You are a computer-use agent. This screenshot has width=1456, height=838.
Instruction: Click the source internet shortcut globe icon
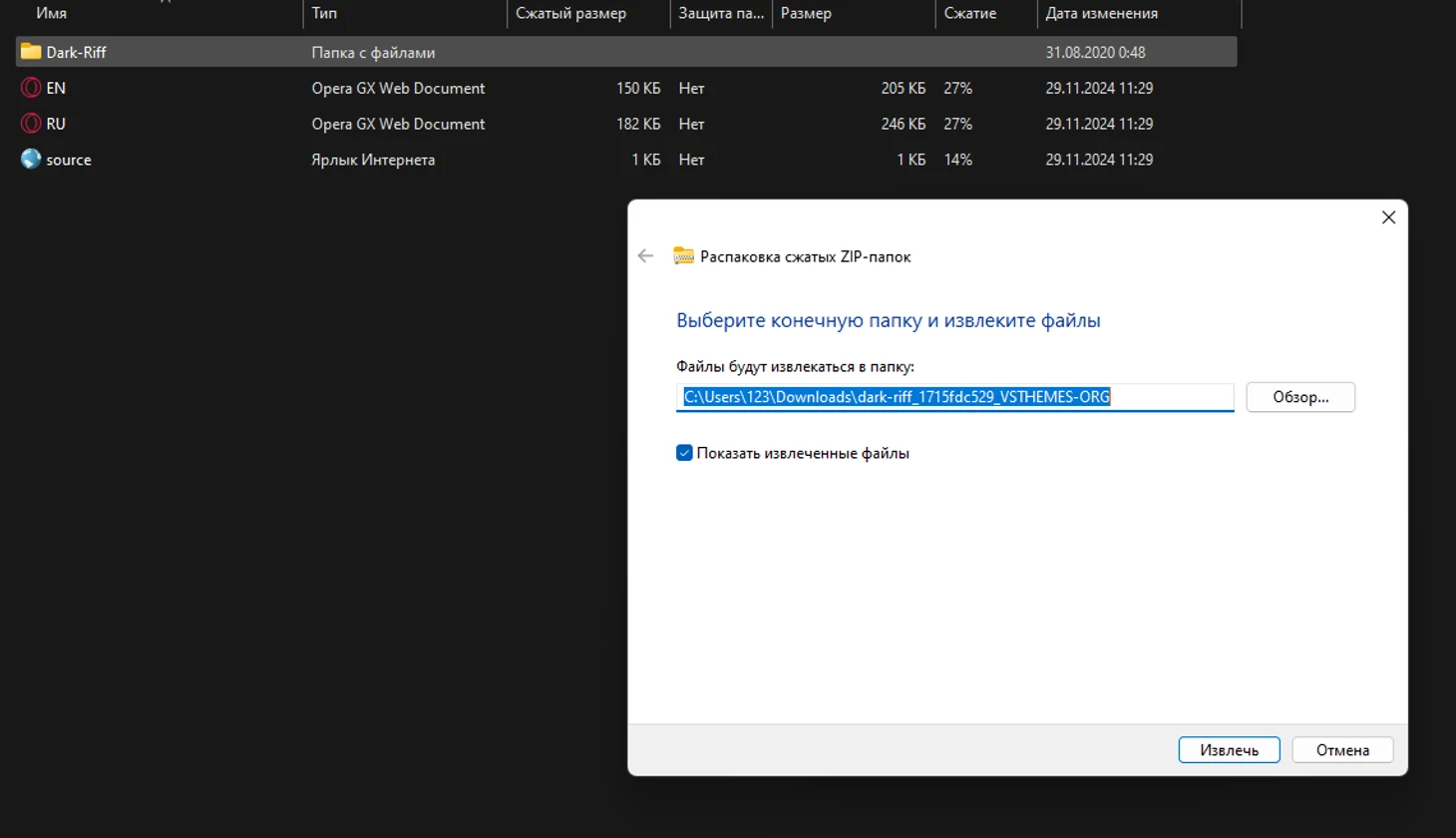(x=31, y=160)
